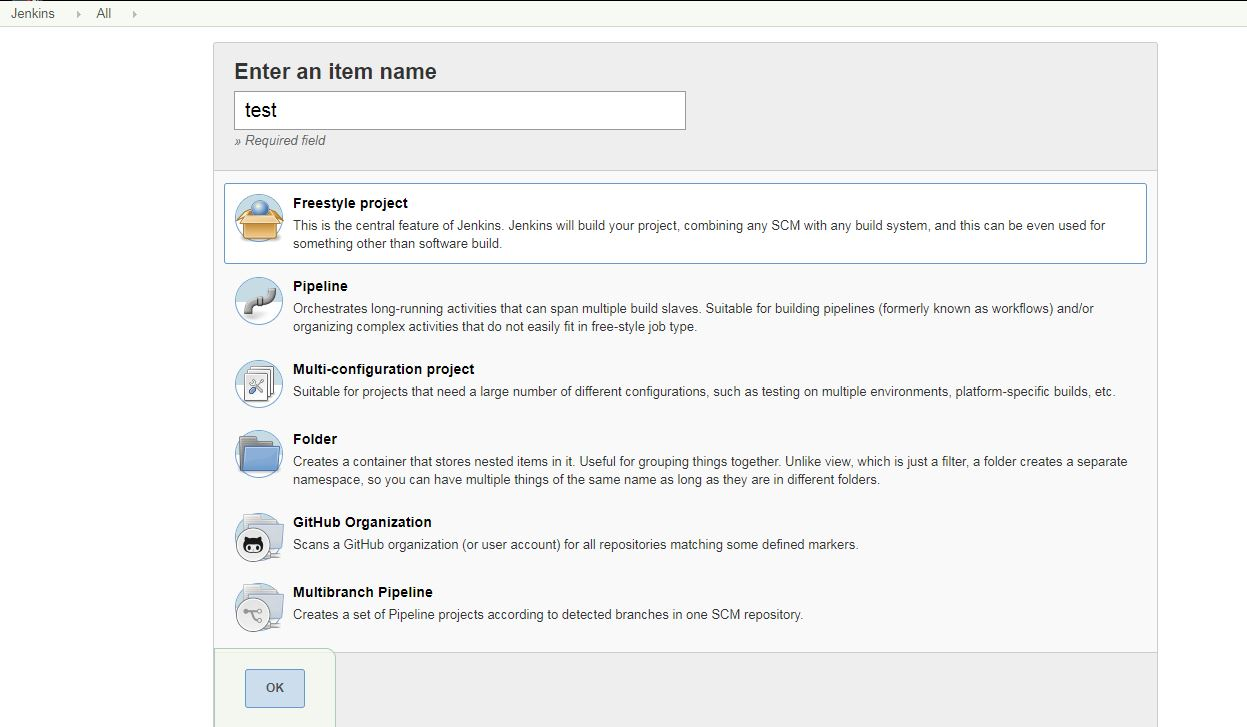Viewport: 1247px width, 727px height.
Task: Select the Freestyle project box icon
Action: coord(259,218)
